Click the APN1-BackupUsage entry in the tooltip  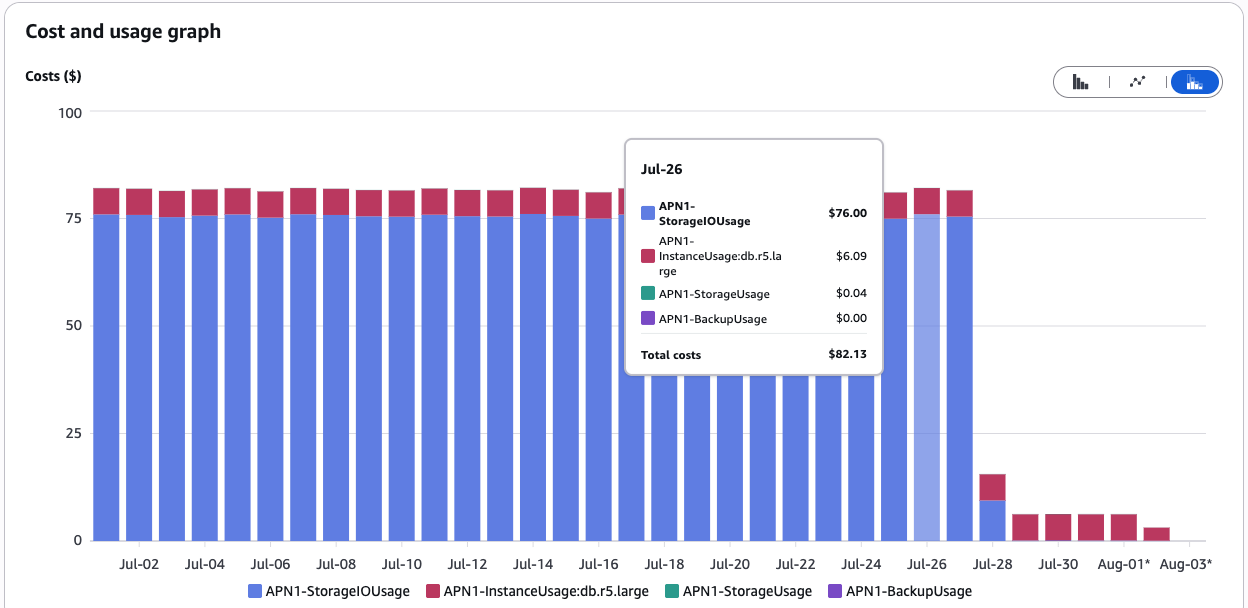tap(713, 319)
